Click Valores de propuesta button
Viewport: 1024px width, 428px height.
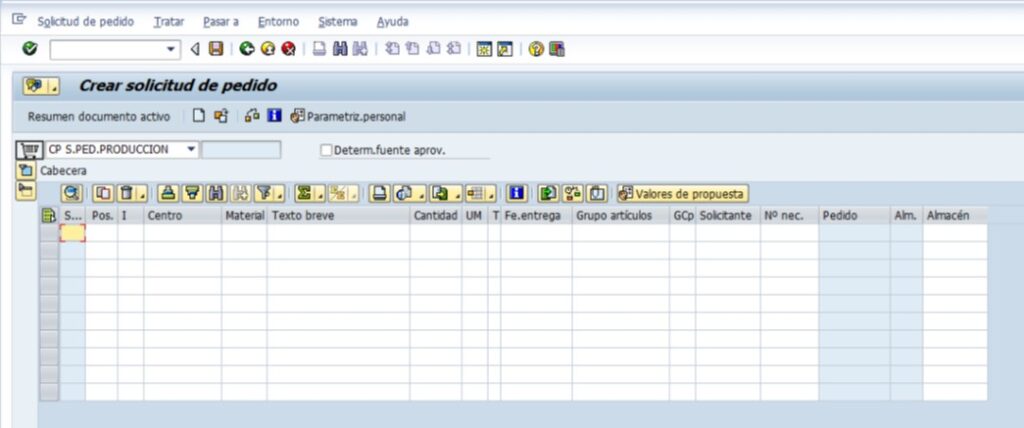pos(683,193)
